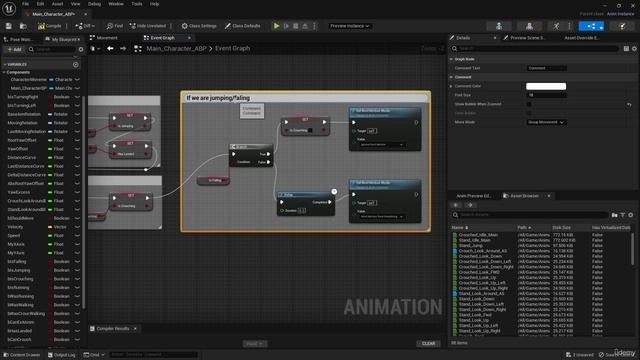640x360 pixels.
Task: Switch to the Pose Watch tab
Action: tap(19, 40)
